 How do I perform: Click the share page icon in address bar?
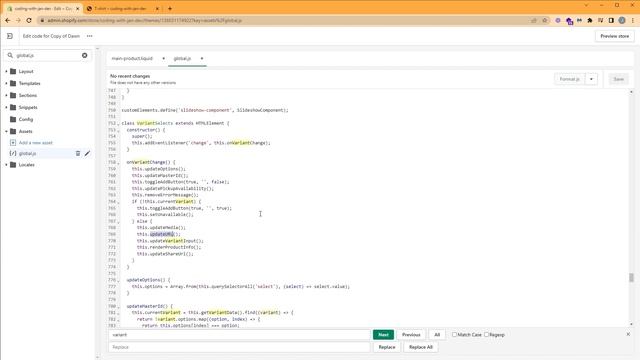coord(533,20)
